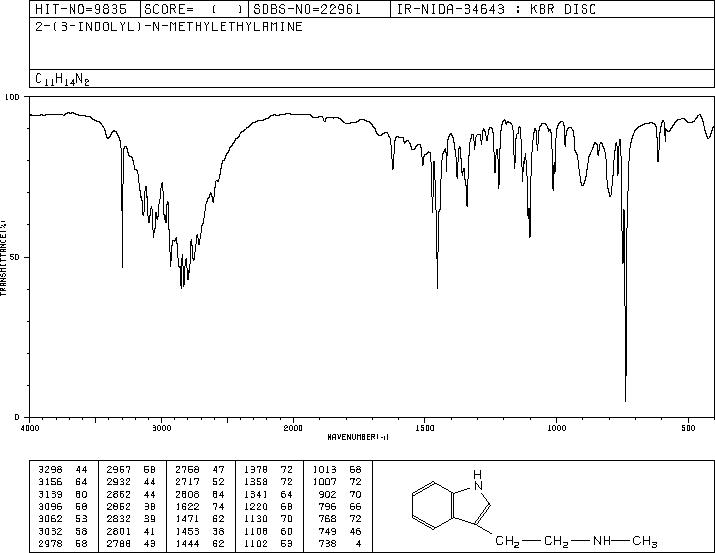Click the 902 peak table entry
Image resolution: width=715 pixels, height=553 pixels.
pos(340,494)
